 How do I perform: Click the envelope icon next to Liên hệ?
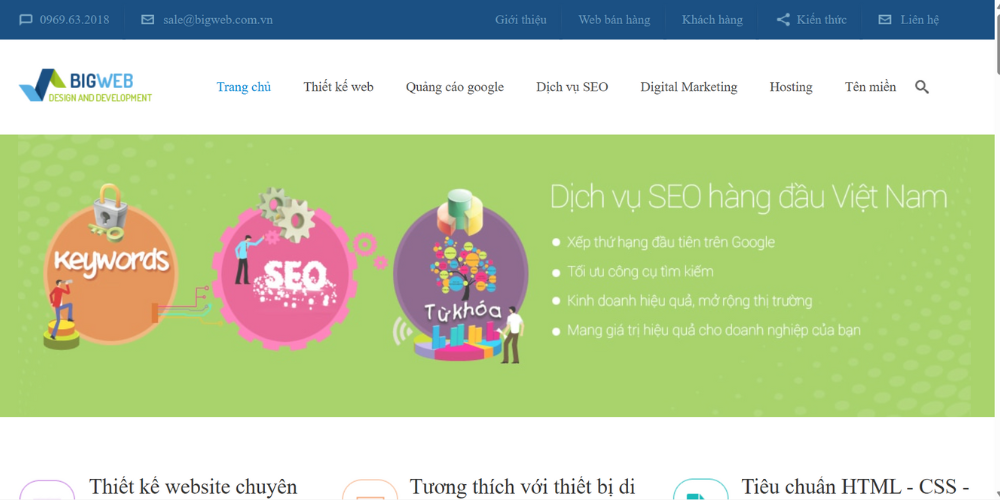click(x=885, y=20)
